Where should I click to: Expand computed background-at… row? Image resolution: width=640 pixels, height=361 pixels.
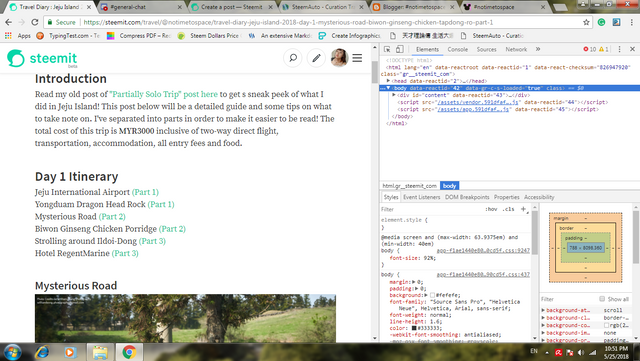543,310
